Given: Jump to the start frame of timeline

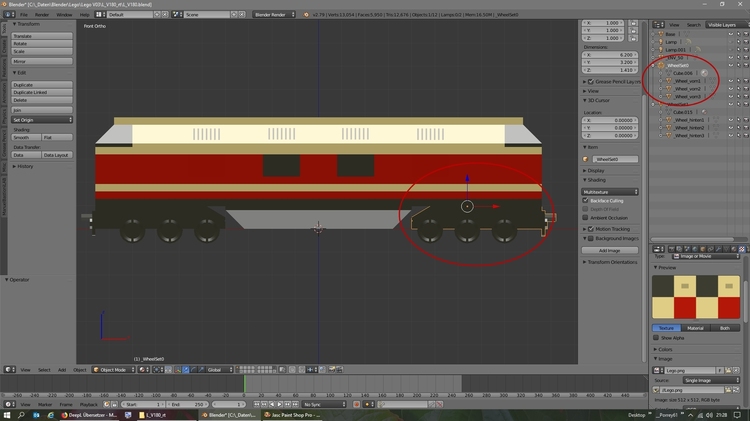Looking at the screenshot, I should [x=257, y=404].
